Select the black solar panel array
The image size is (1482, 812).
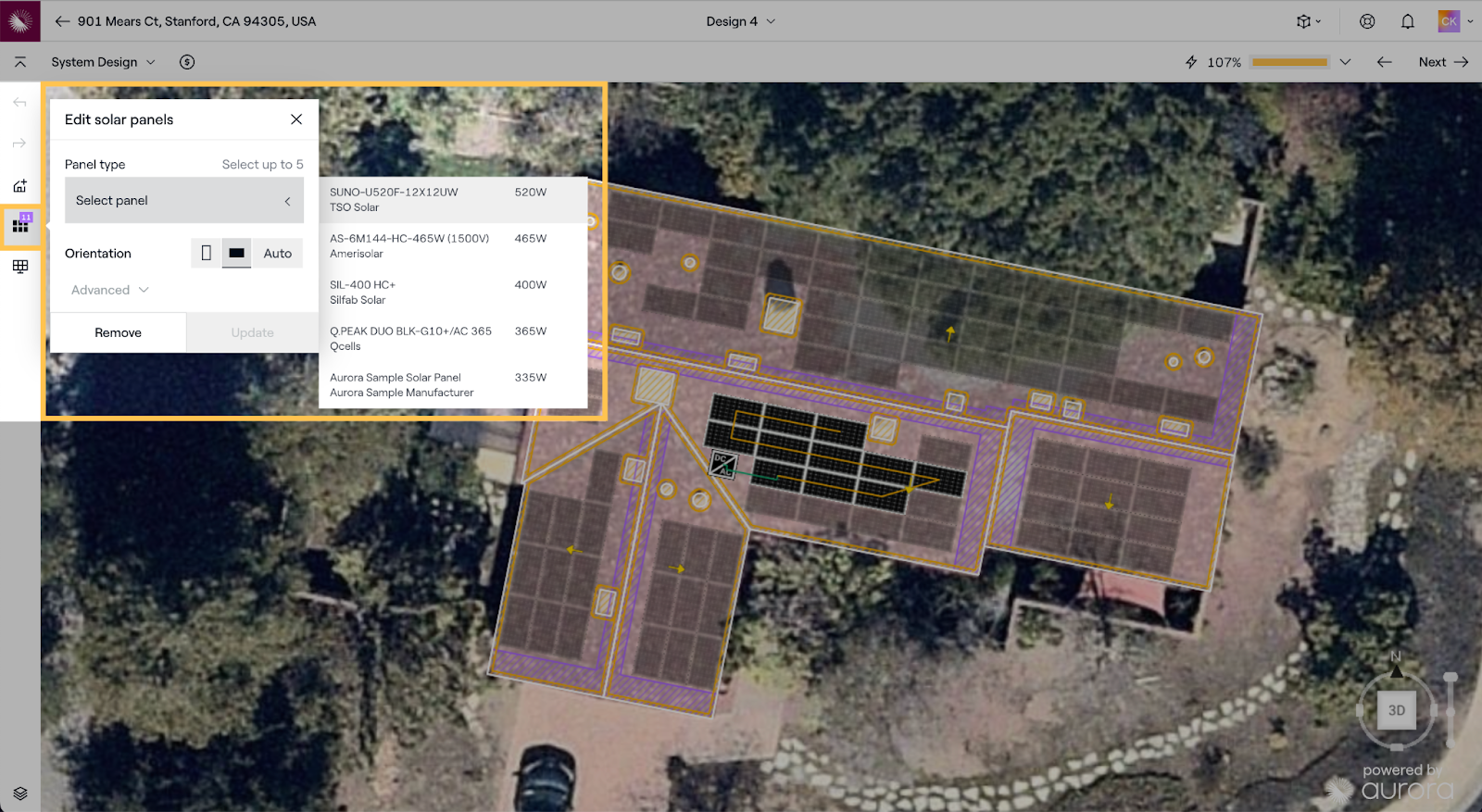pos(834,454)
